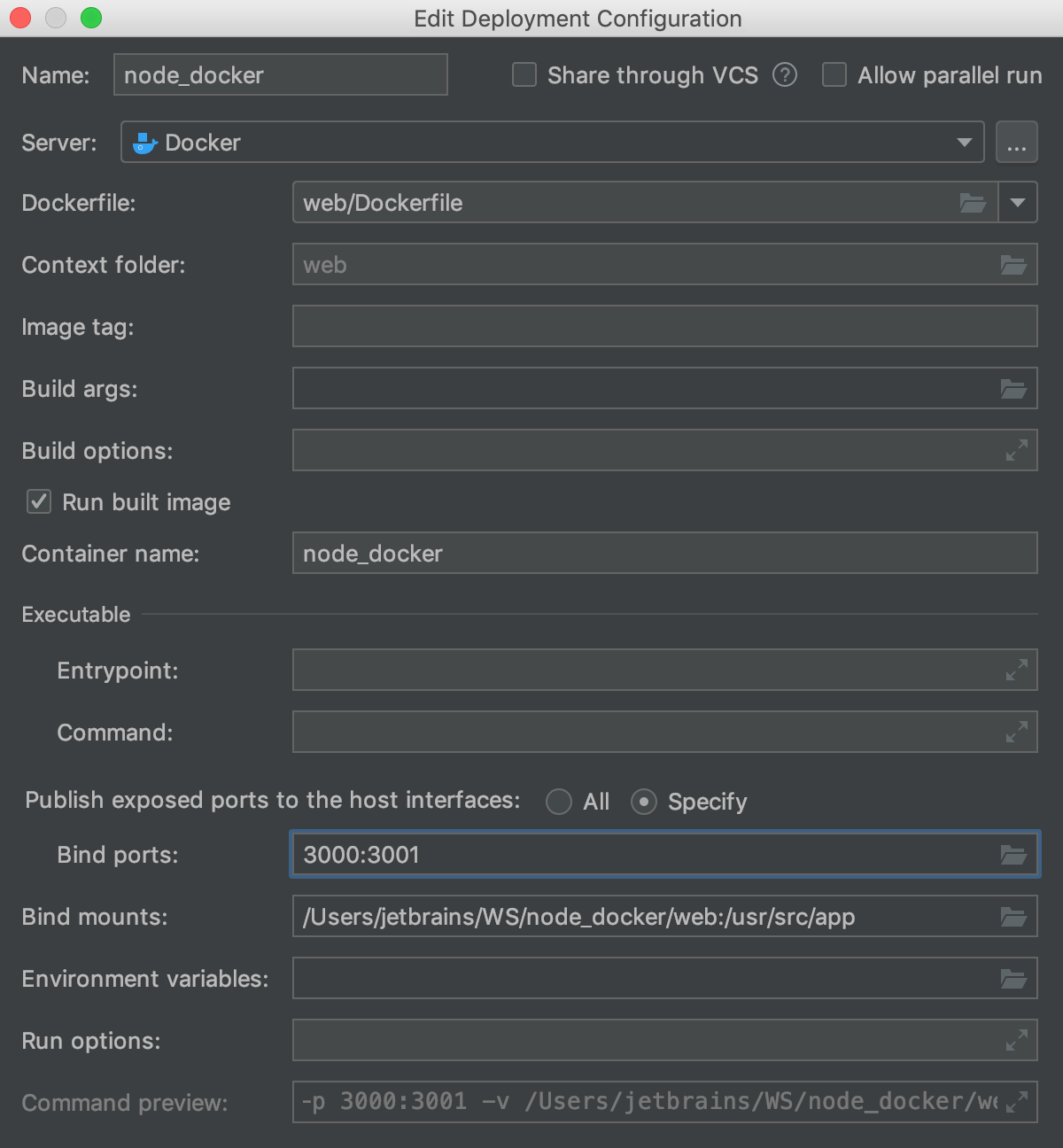Open the Server dropdown list
Image resolution: width=1063 pixels, height=1148 pixels.
point(965,143)
